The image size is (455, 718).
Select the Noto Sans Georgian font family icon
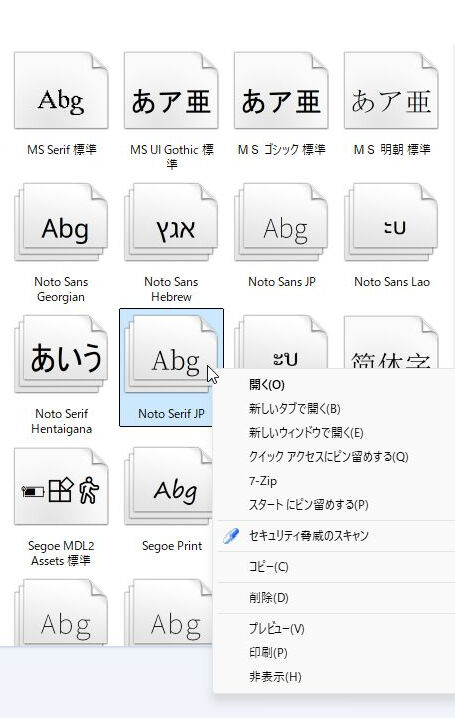click(x=61, y=222)
